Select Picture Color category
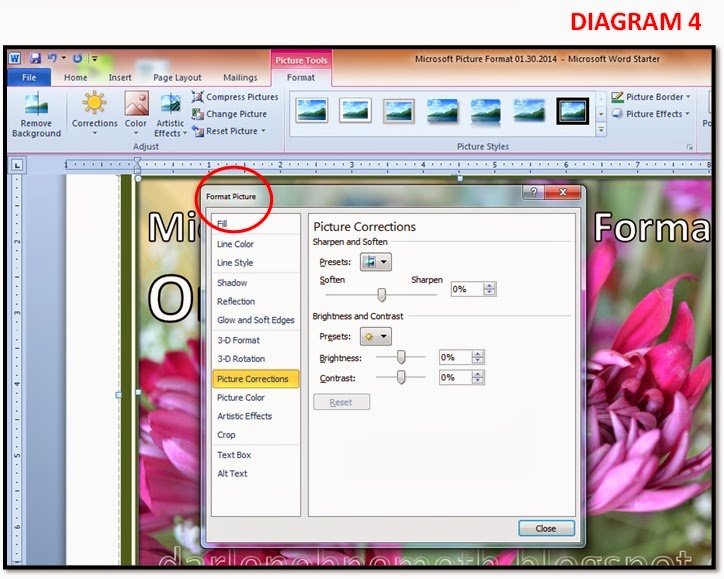This screenshot has width=724, height=579. pos(255,398)
